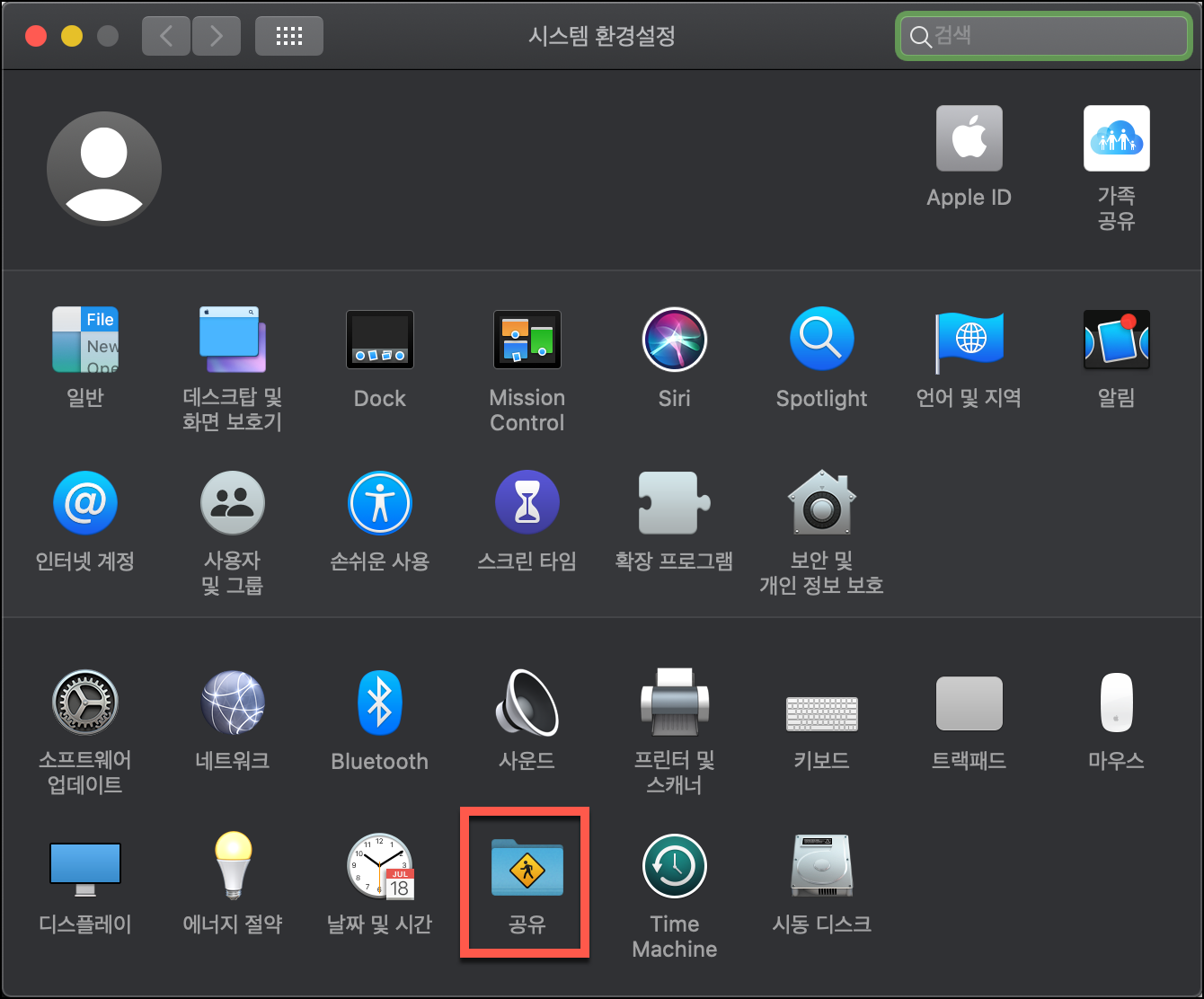Open the 디스플레이 (Displays) pane
The height and width of the screenshot is (999, 1204).
[85, 868]
